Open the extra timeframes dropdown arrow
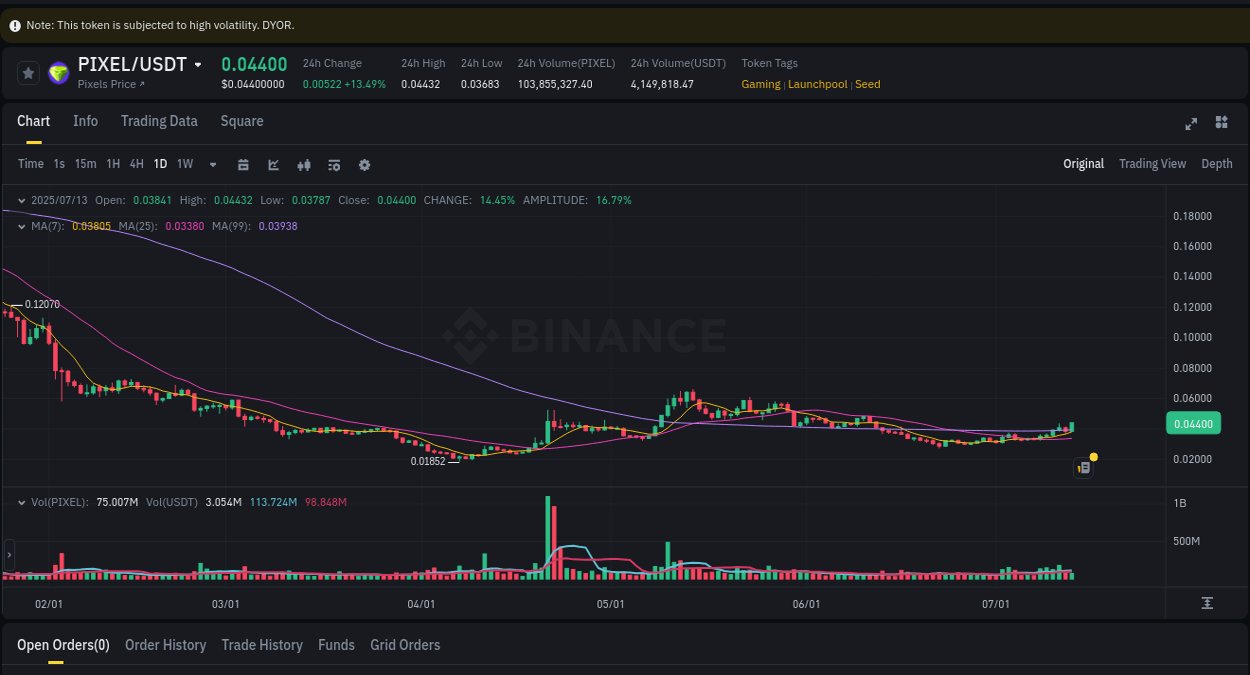Image resolution: width=1250 pixels, height=675 pixels. coord(212,164)
